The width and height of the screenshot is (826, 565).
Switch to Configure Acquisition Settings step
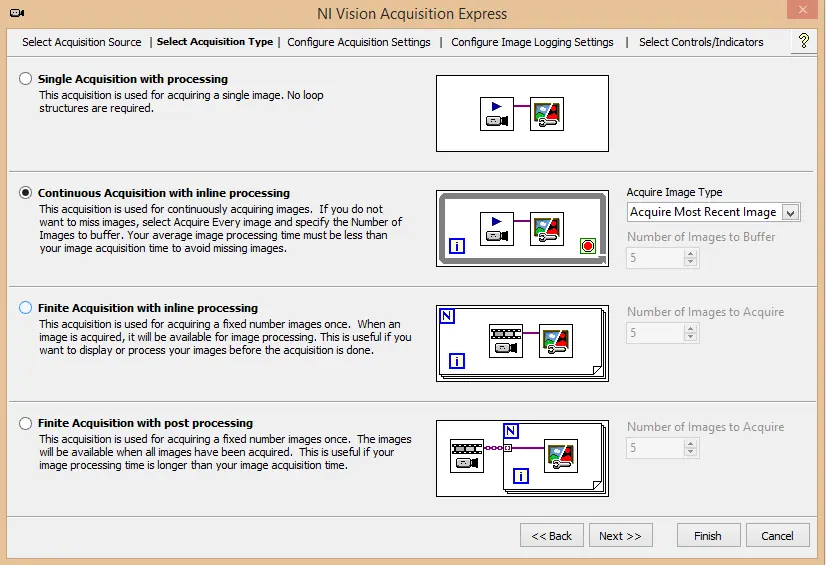(x=359, y=42)
